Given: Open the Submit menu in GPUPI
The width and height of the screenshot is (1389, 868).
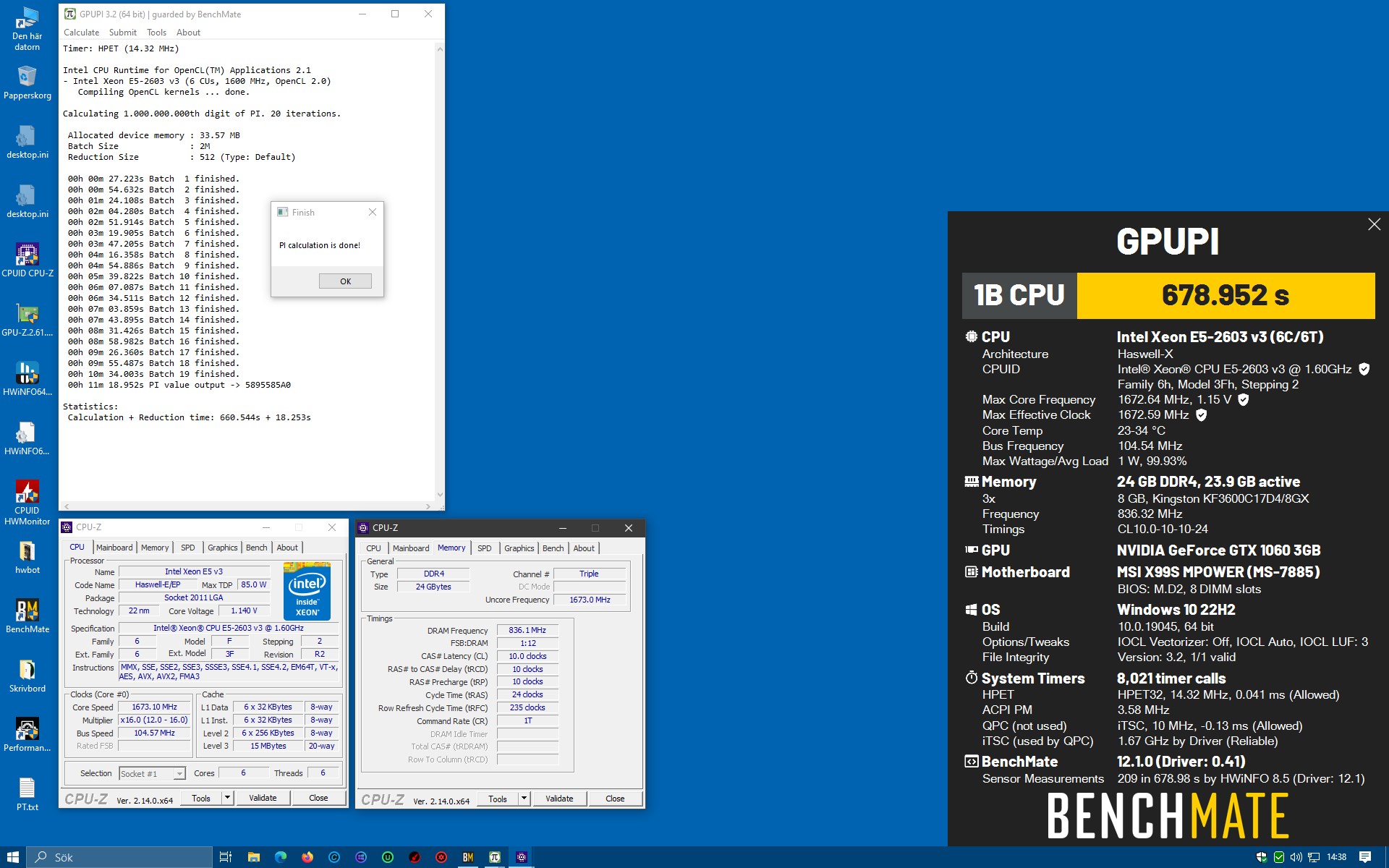Looking at the screenshot, I should point(122,33).
